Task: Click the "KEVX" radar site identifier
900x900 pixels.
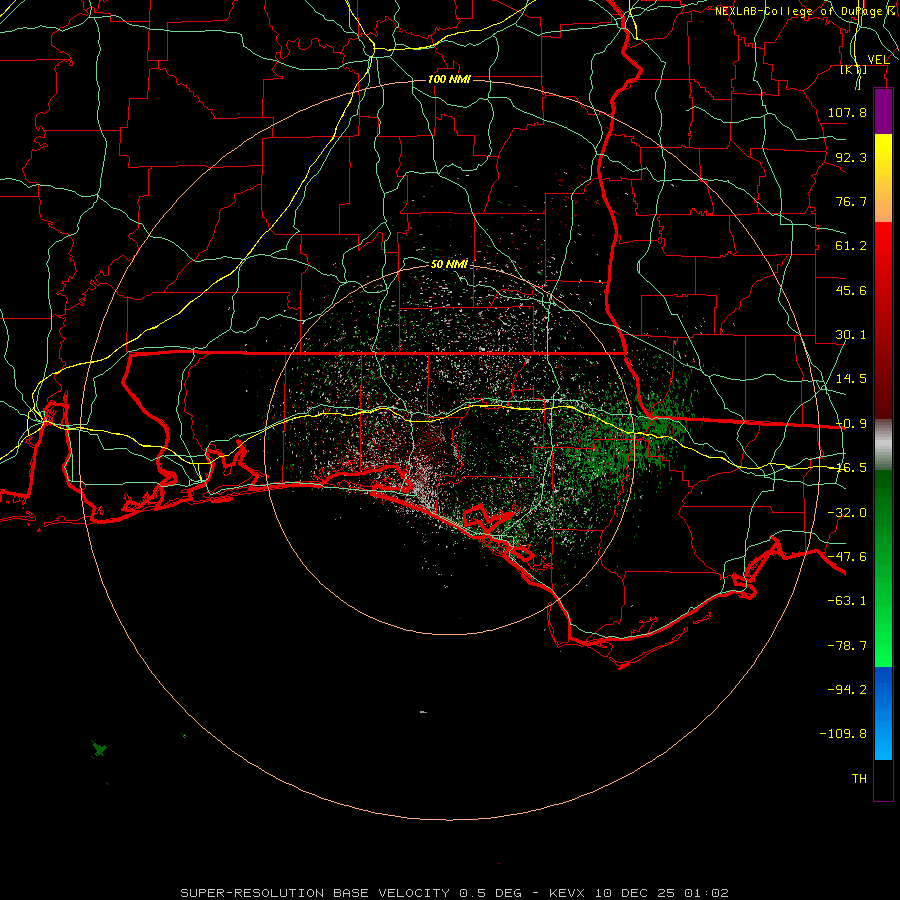Action: [x=567, y=893]
